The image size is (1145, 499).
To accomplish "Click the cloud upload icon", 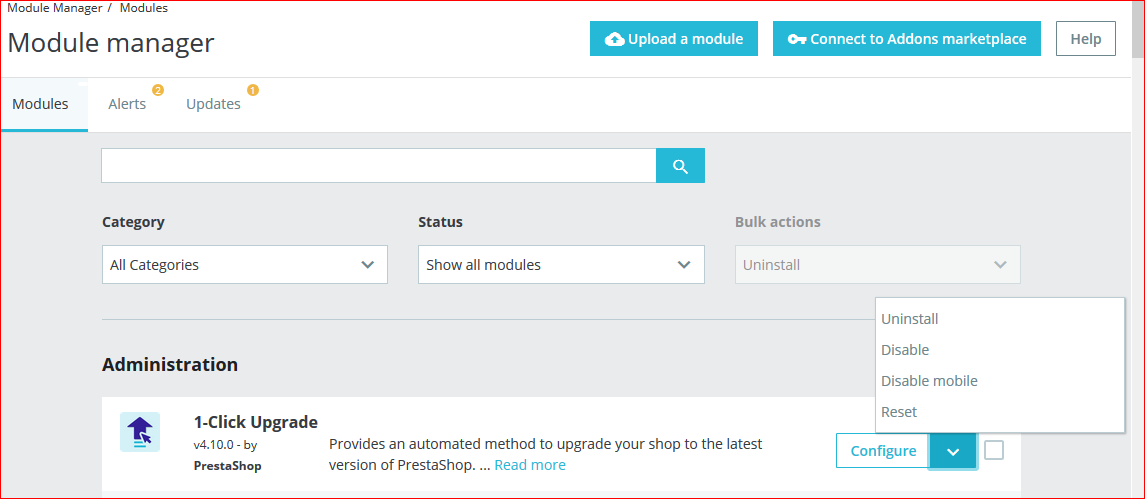I will pos(615,39).
